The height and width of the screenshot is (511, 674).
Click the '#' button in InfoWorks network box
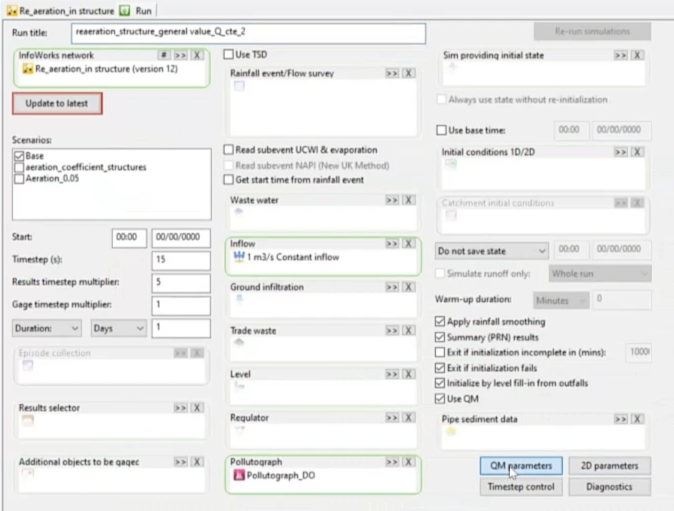coord(164,55)
